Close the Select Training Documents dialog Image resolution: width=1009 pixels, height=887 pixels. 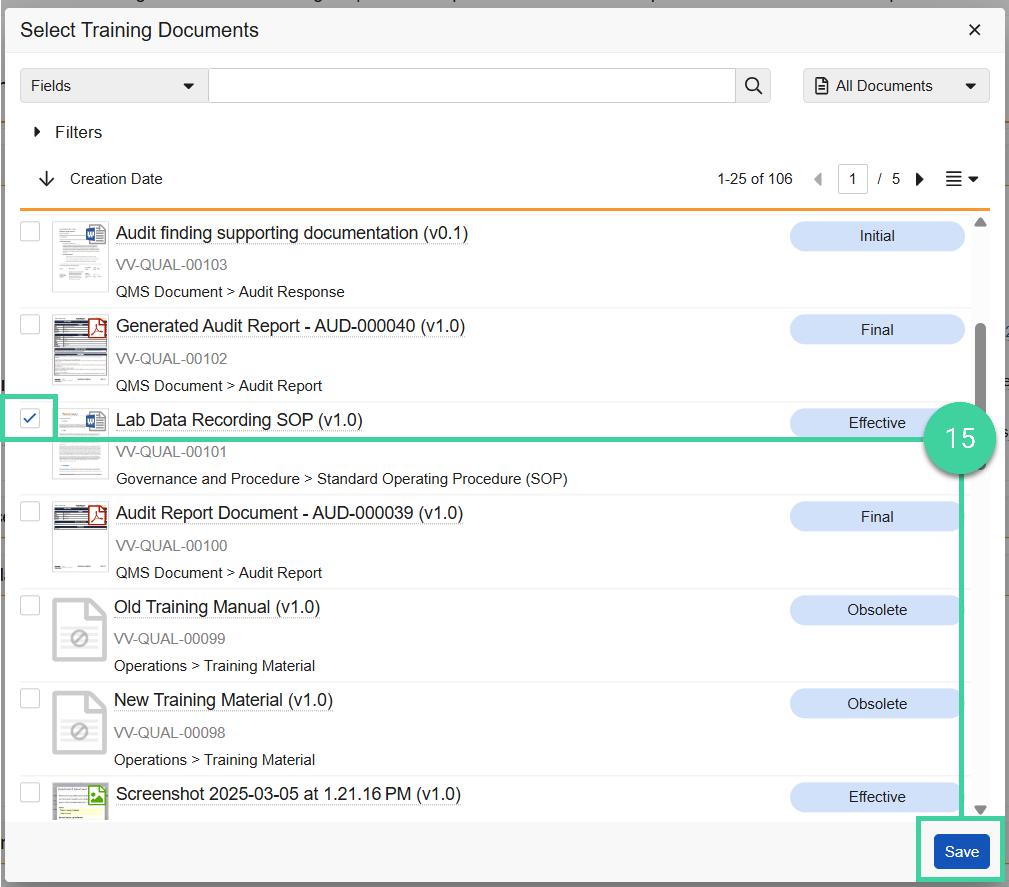975,30
